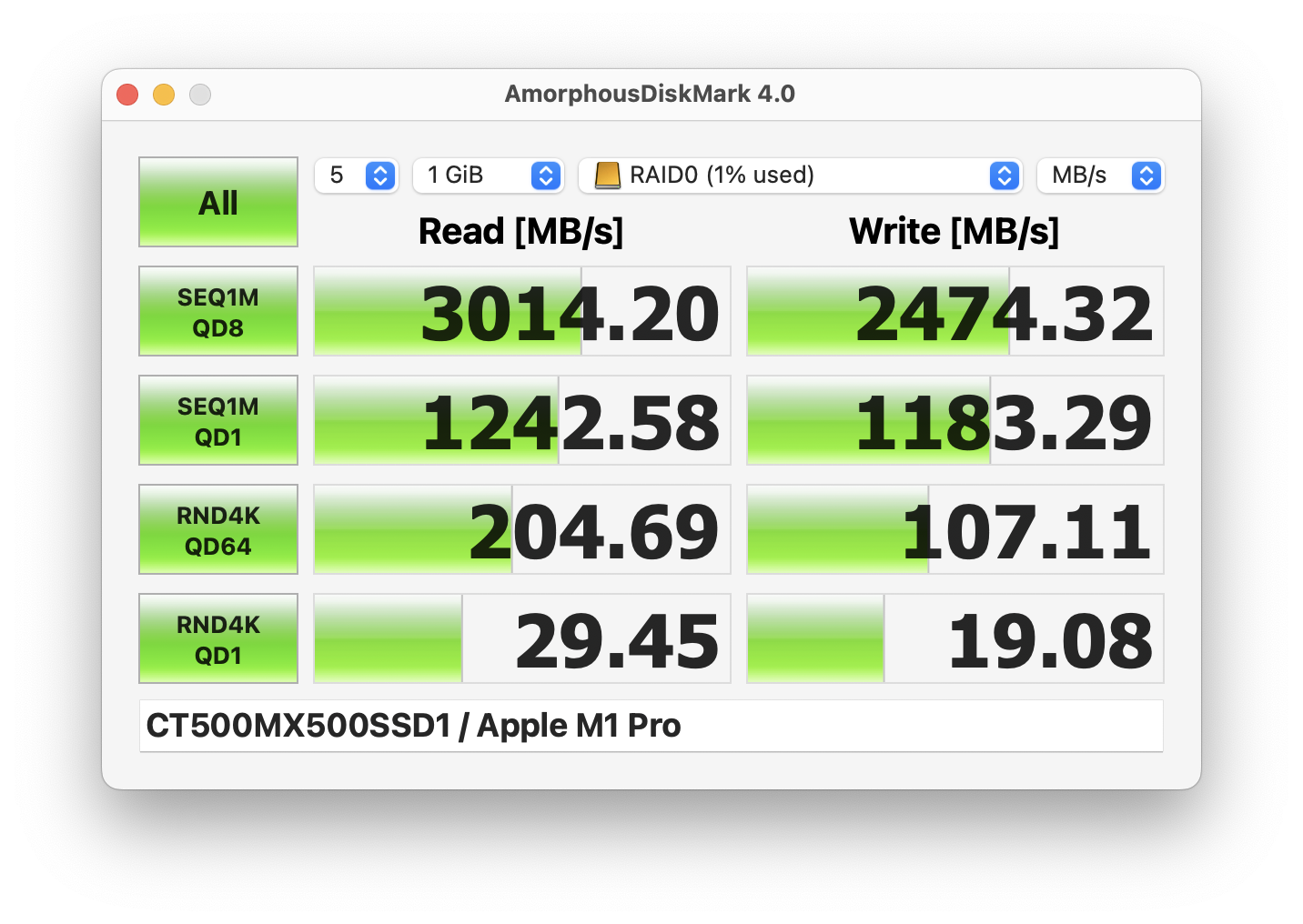Close the AmorphousDiskMark window
The height and width of the screenshot is (924, 1303).
[127, 95]
